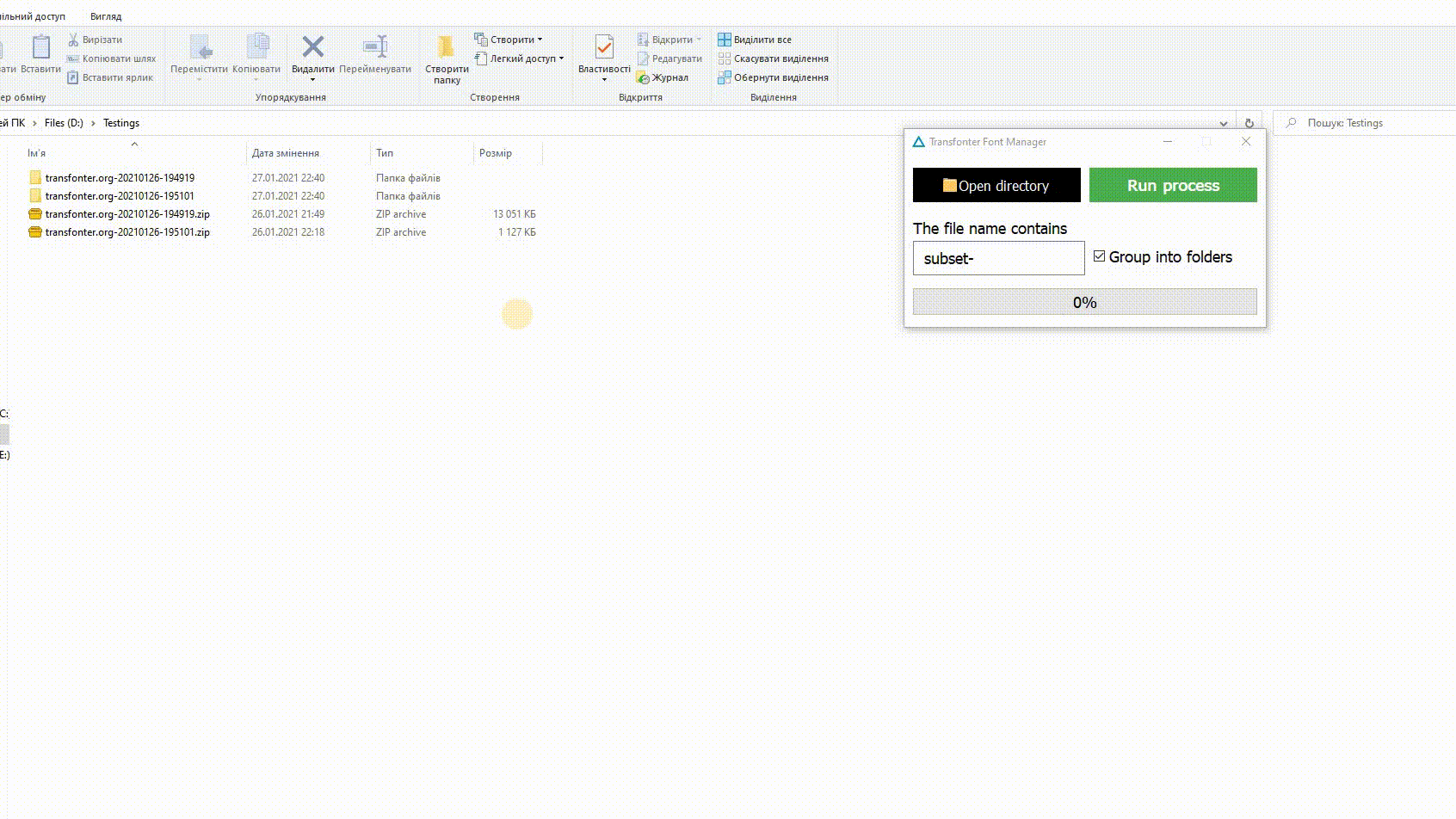Click Виділити все (select all)
The image size is (1456, 819).
(x=755, y=40)
